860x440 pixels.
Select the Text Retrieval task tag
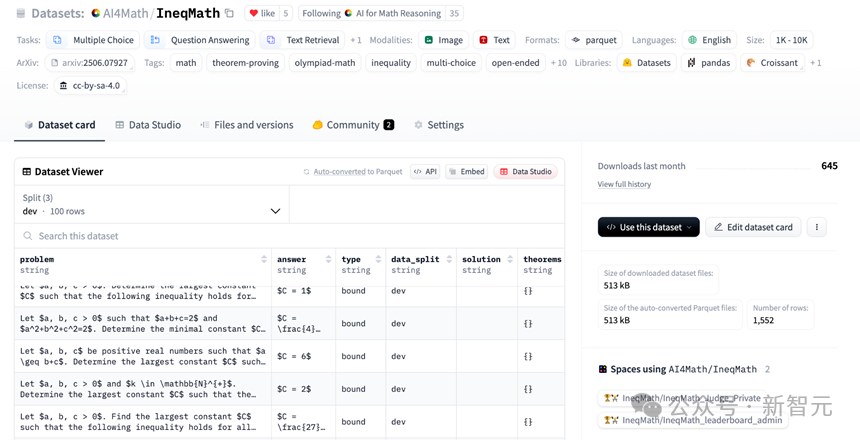302,40
